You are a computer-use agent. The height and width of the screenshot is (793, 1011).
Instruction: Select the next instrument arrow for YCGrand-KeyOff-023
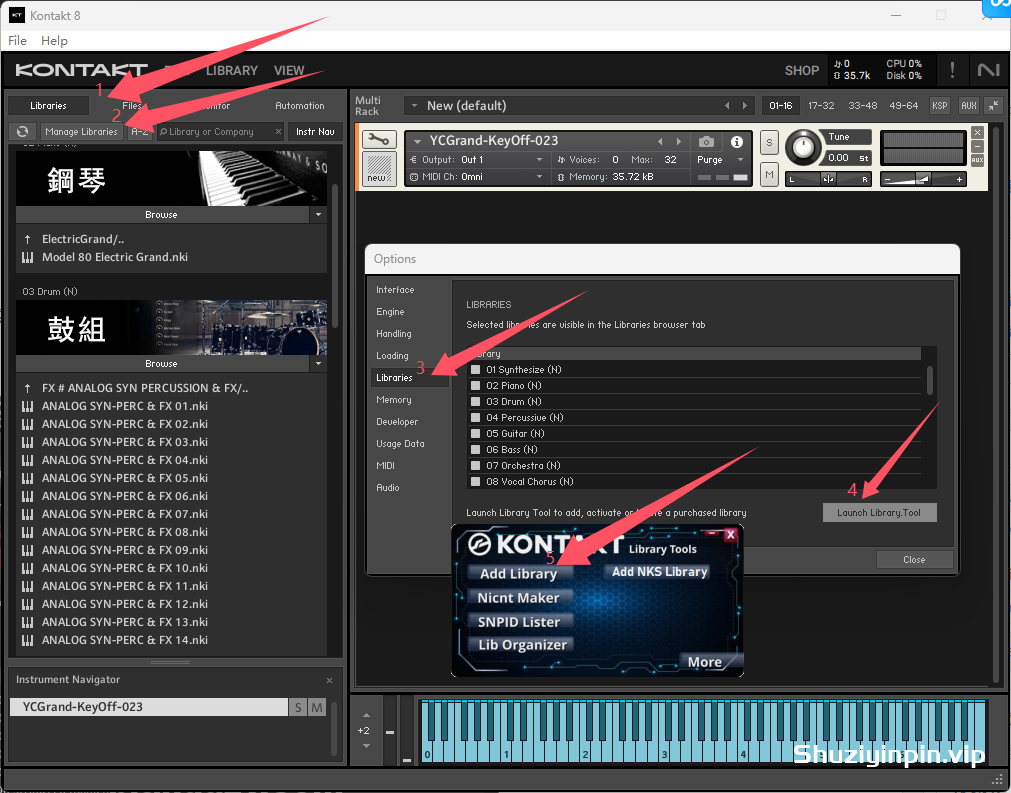pyautogui.click(x=678, y=141)
